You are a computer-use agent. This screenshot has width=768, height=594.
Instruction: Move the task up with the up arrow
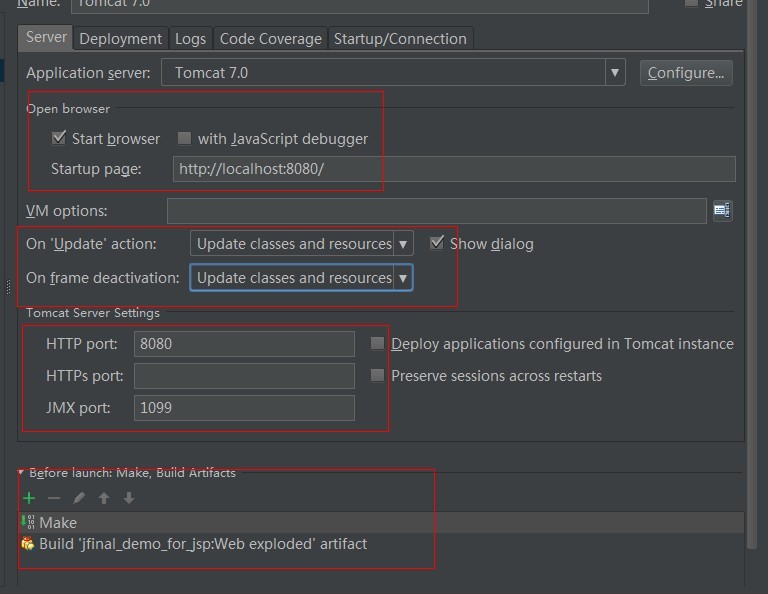(x=103, y=498)
